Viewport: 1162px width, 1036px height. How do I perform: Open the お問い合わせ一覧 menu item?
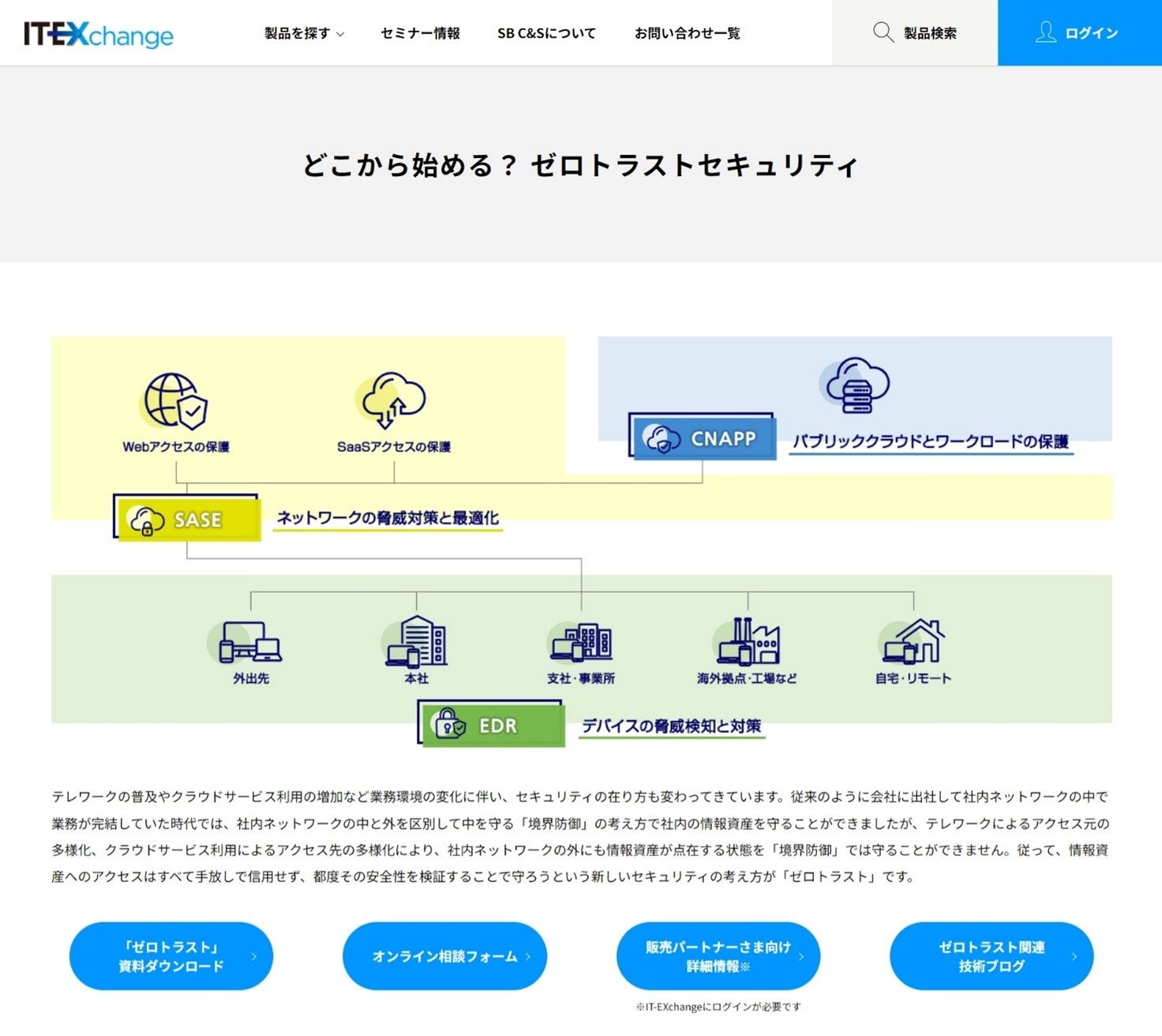pyautogui.click(x=688, y=33)
